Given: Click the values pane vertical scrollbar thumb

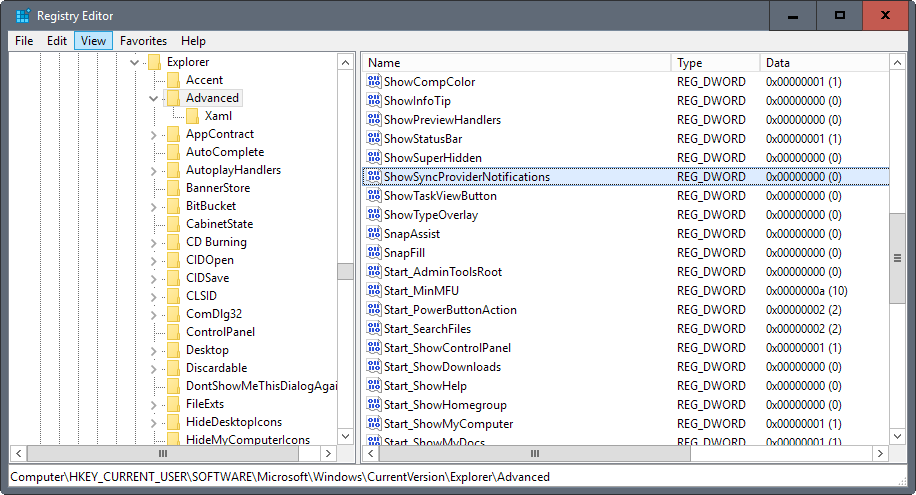Looking at the screenshot, I should coord(897,258).
